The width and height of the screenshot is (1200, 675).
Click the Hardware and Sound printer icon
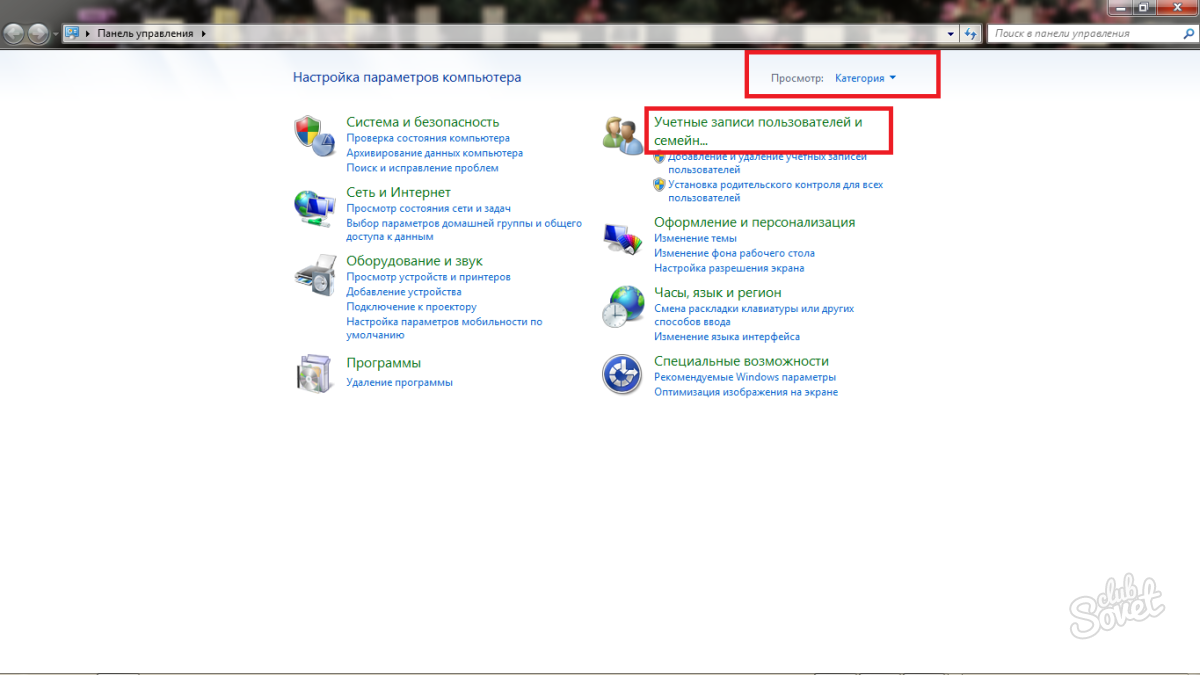point(313,274)
